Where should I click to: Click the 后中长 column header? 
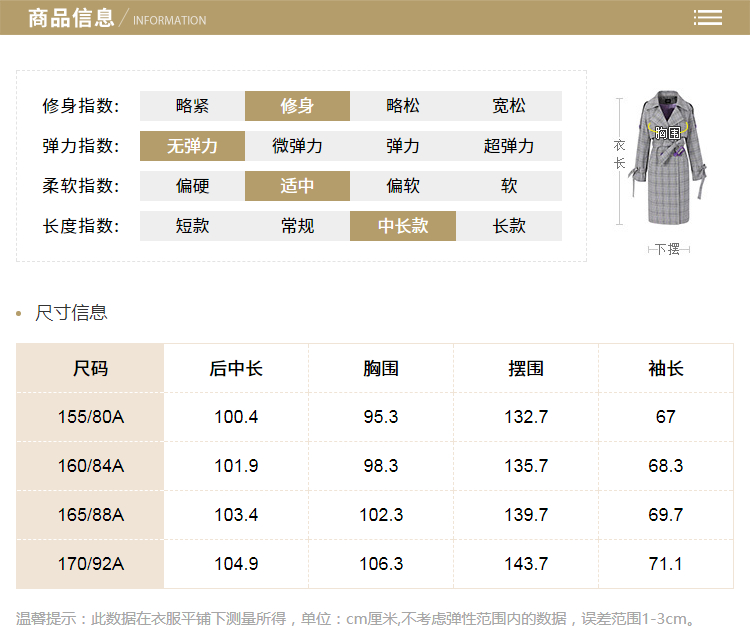(236, 369)
